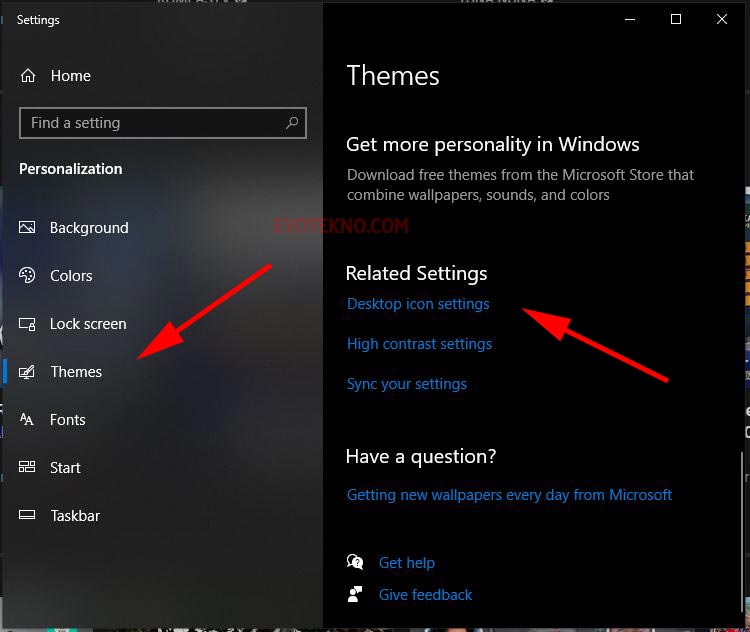
Task: Select the Start icon in sidebar
Action: pos(28,468)
